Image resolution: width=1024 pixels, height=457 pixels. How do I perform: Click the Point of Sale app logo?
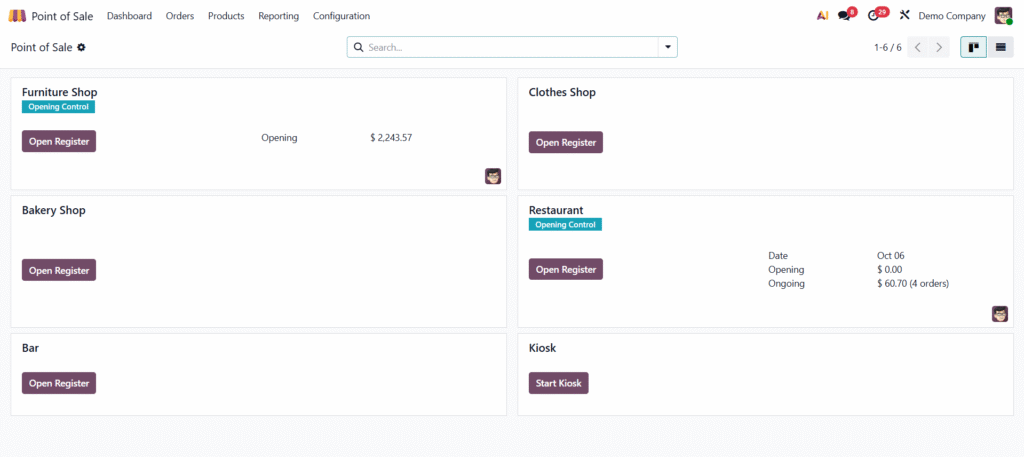(x=17, y=16)
